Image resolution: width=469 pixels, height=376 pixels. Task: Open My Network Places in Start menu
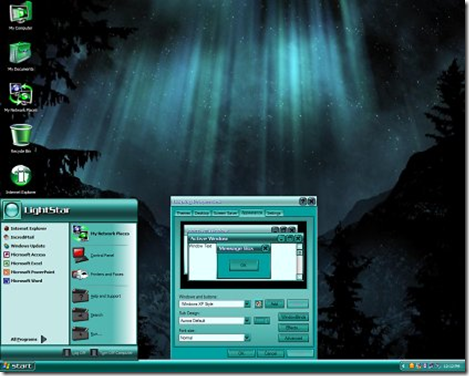101,233
